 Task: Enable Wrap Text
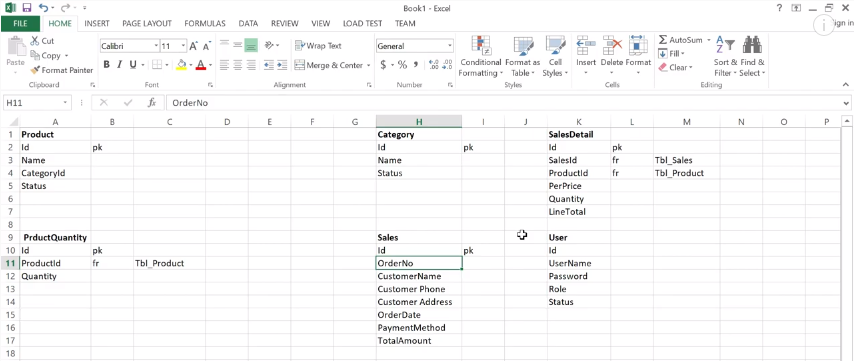click(319, 46)
